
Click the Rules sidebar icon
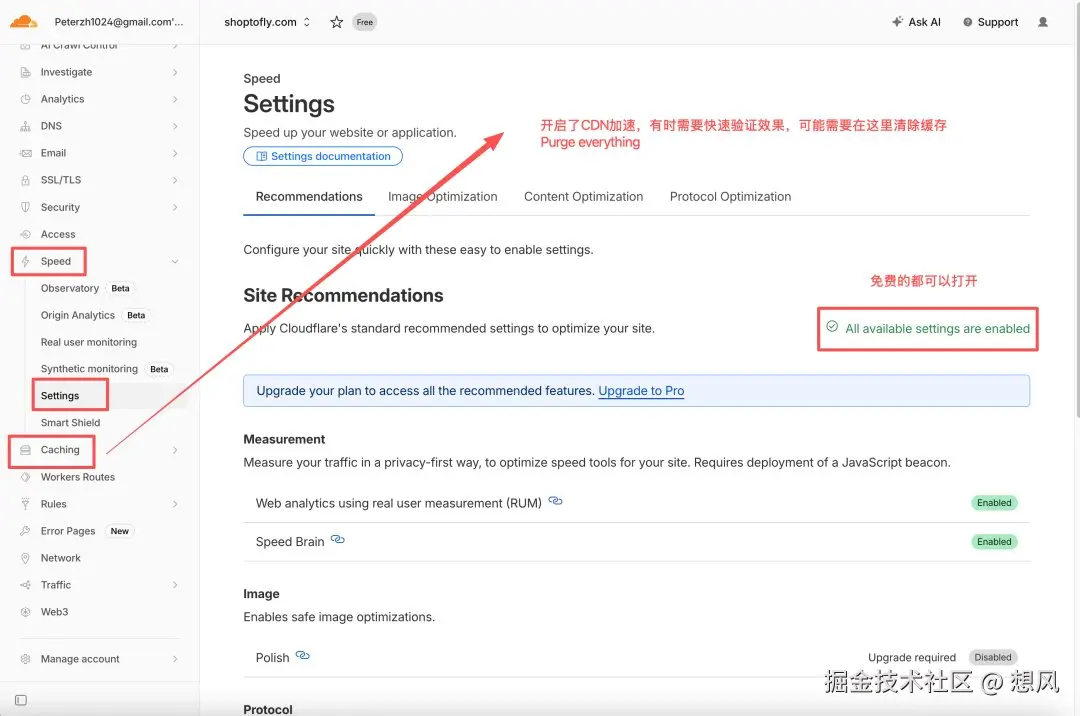(x=25, y=504)
